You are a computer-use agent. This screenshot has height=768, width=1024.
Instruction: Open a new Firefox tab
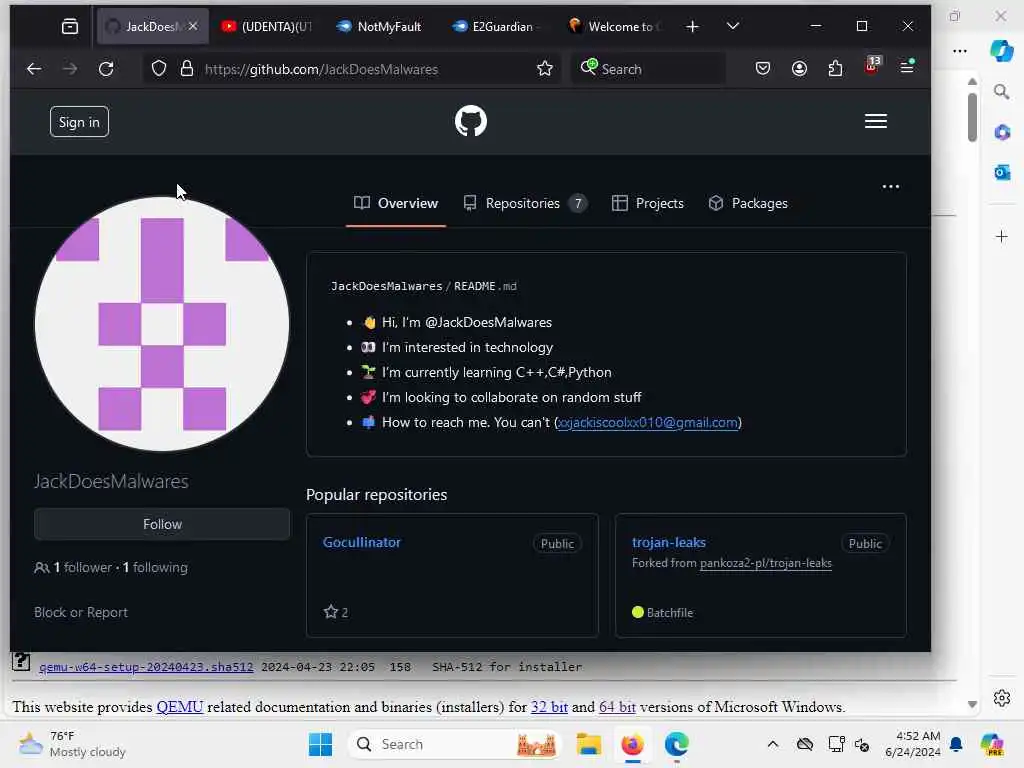[x=692, y=26]
